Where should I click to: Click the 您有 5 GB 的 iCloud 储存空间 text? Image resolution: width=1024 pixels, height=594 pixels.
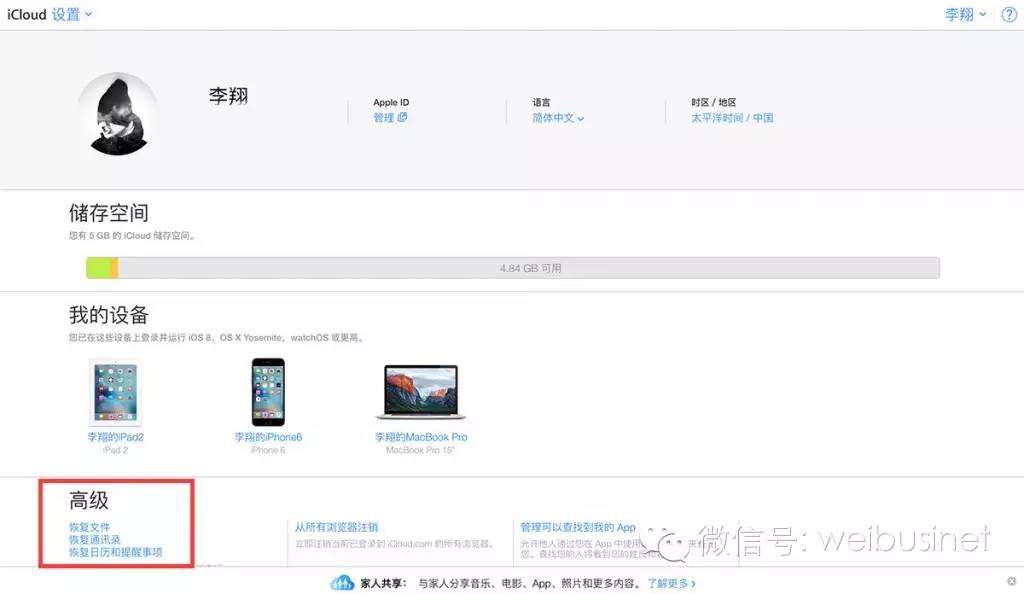132,235
